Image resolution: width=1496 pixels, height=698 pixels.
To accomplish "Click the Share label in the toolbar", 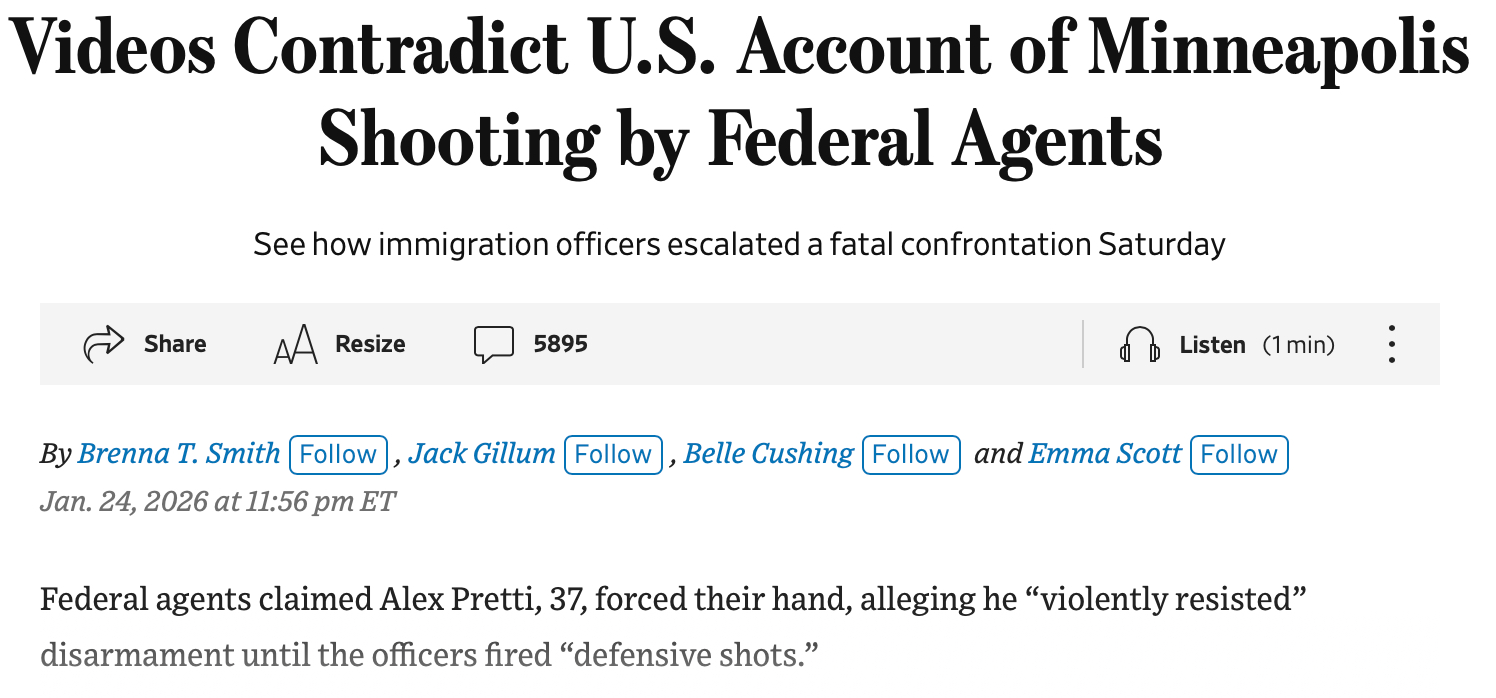I will (175, 344).
